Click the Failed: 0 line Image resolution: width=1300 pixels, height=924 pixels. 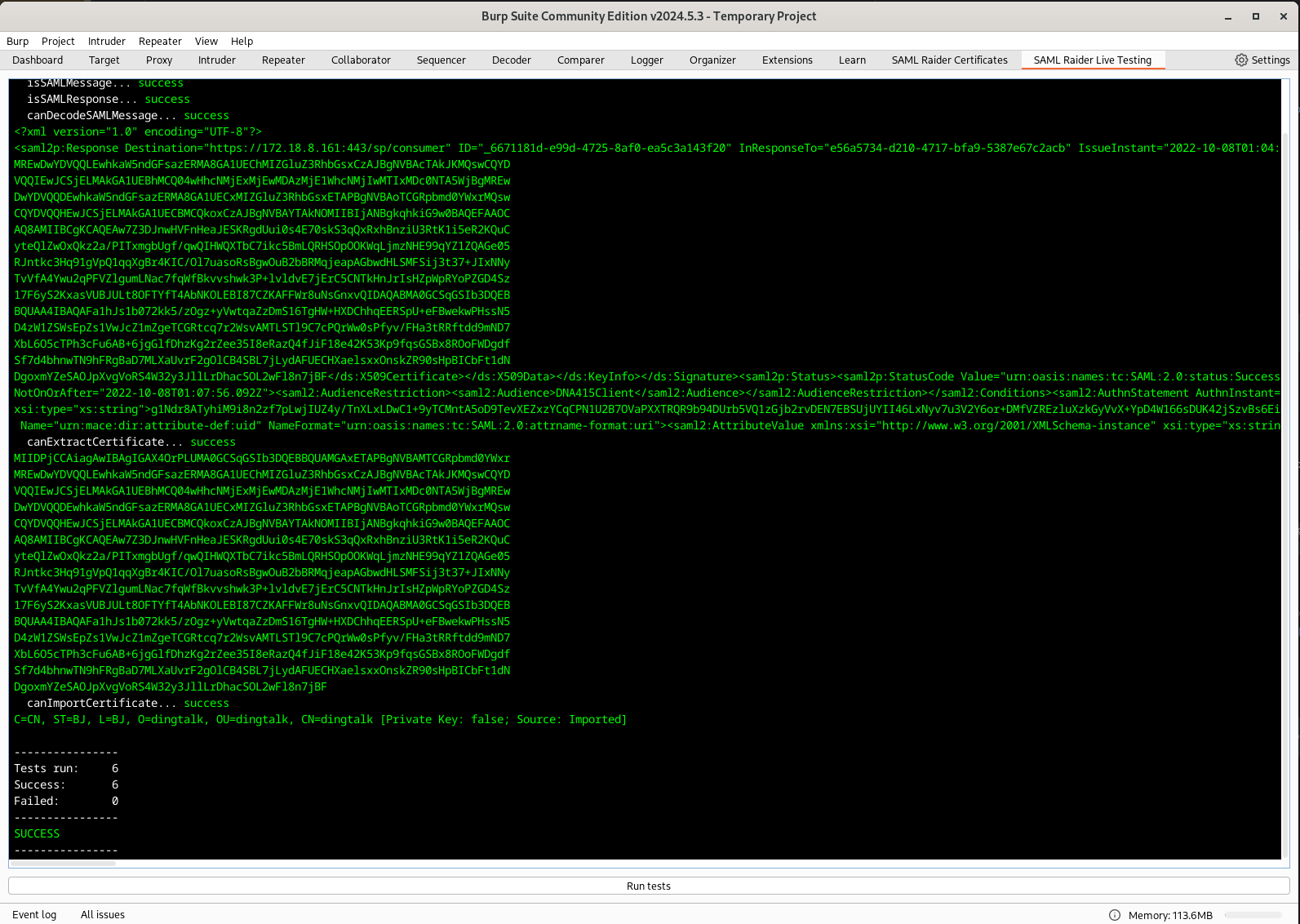coord(66,801)
